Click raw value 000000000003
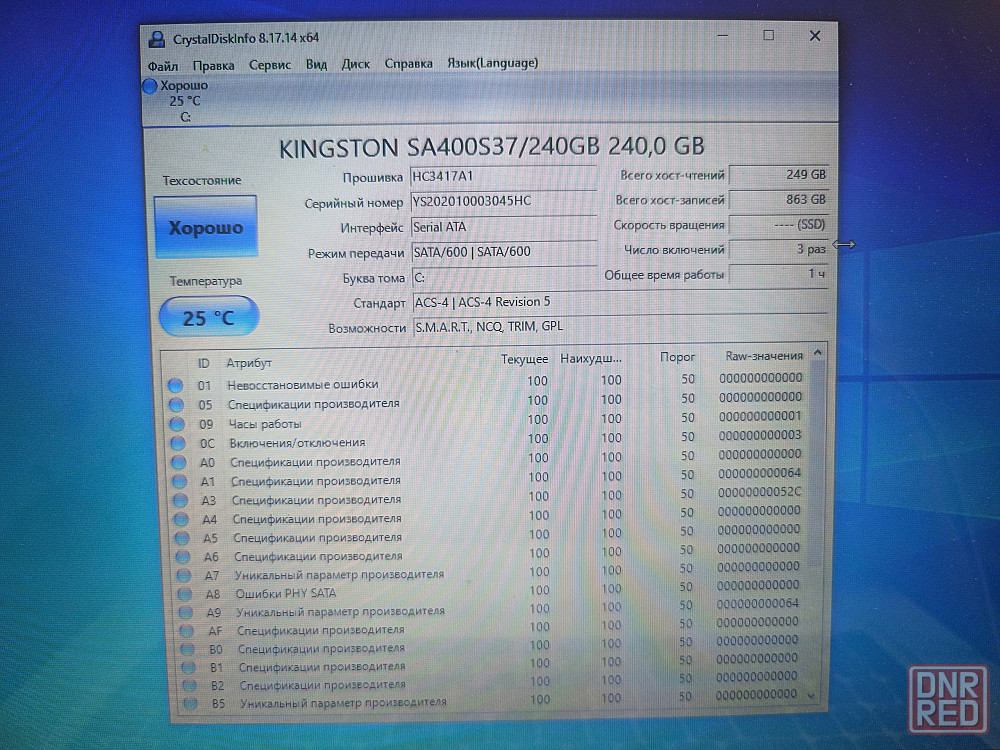This screenshot has height=750, width=1000. pyautogui.click(x=760, y=435)
